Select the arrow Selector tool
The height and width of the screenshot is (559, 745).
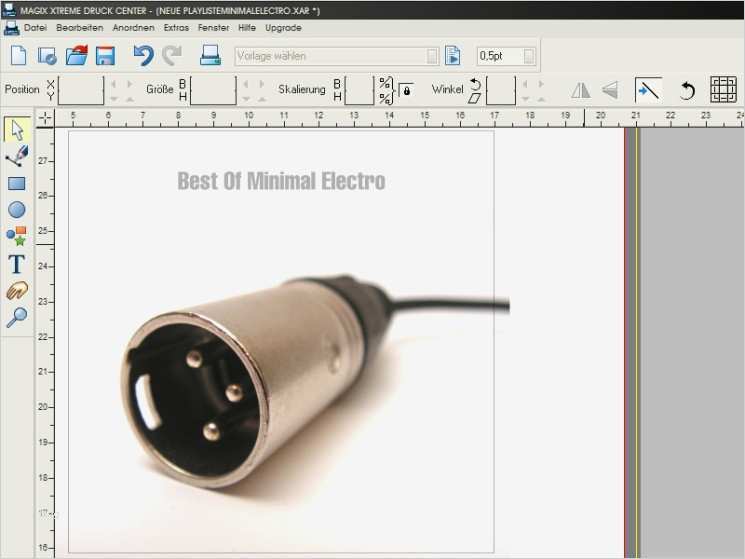click(x=17, y=130)
